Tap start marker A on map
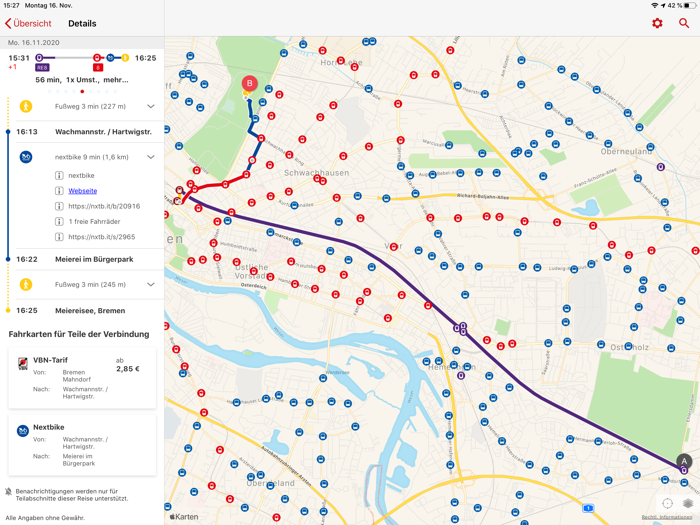The image size is (700, 525). coord(684,462)
